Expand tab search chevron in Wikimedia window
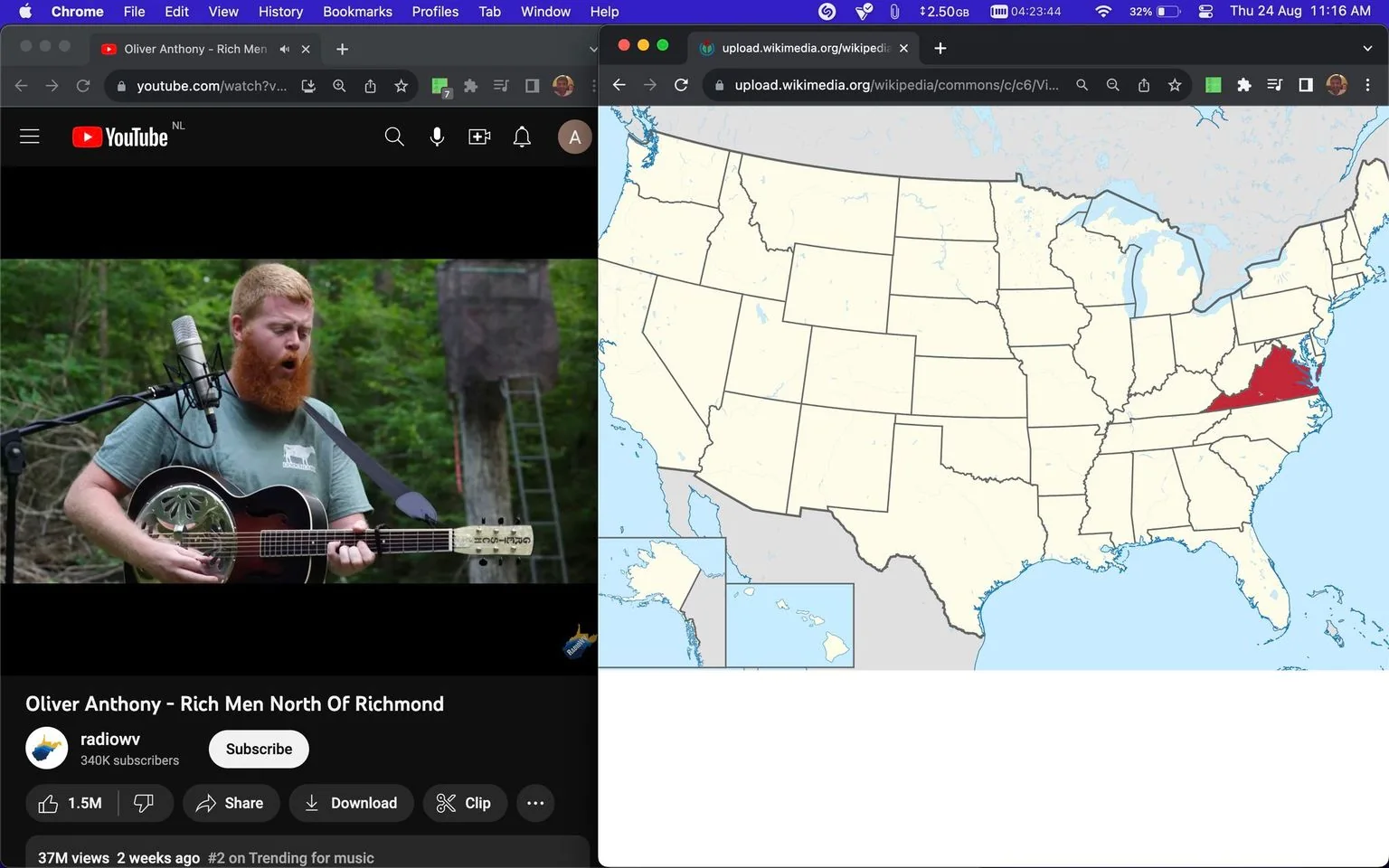The image size is (1389, 868). click(1367, 48)
